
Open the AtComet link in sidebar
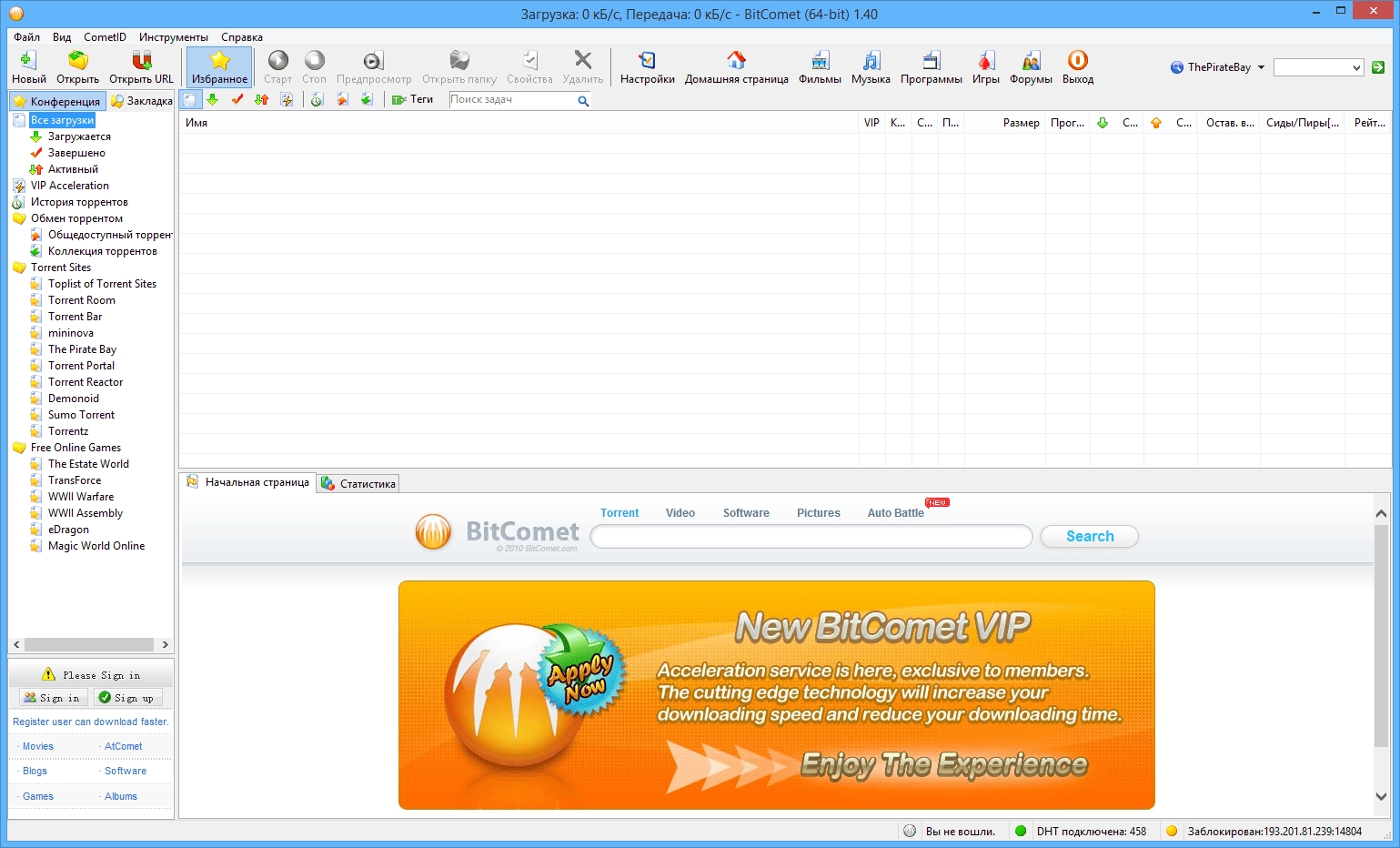[124, 746]
